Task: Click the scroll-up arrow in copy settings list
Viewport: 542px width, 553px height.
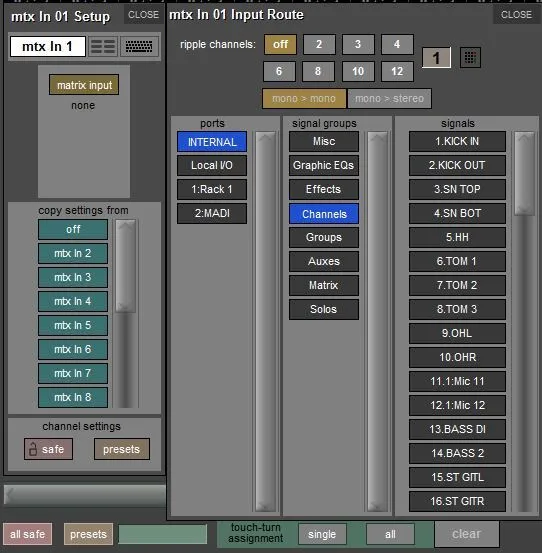Action: [126, 226]
